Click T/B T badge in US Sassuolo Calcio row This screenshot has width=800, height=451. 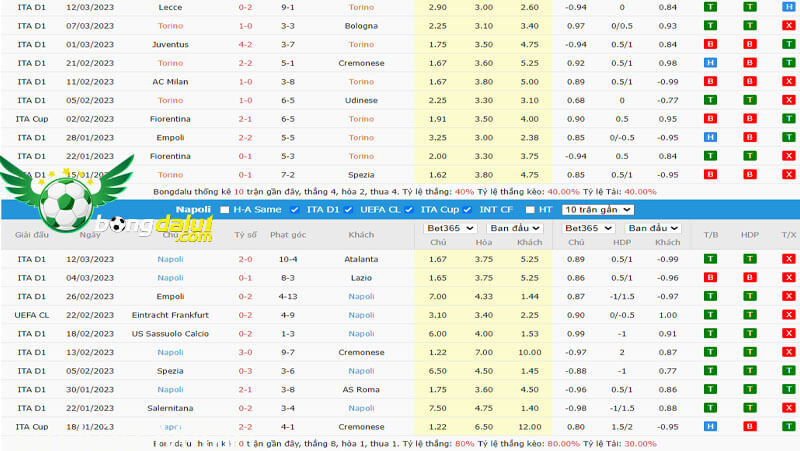point(710,334)
